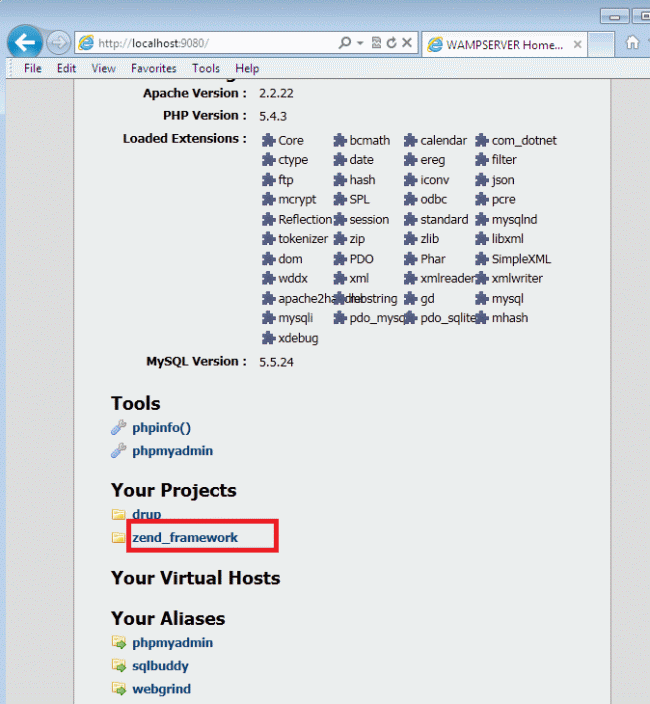Image resolution: width=650 pixels, height=704 pixels.
Task: Click the puzzle icon next to Core
Action: tap(268, 140)
